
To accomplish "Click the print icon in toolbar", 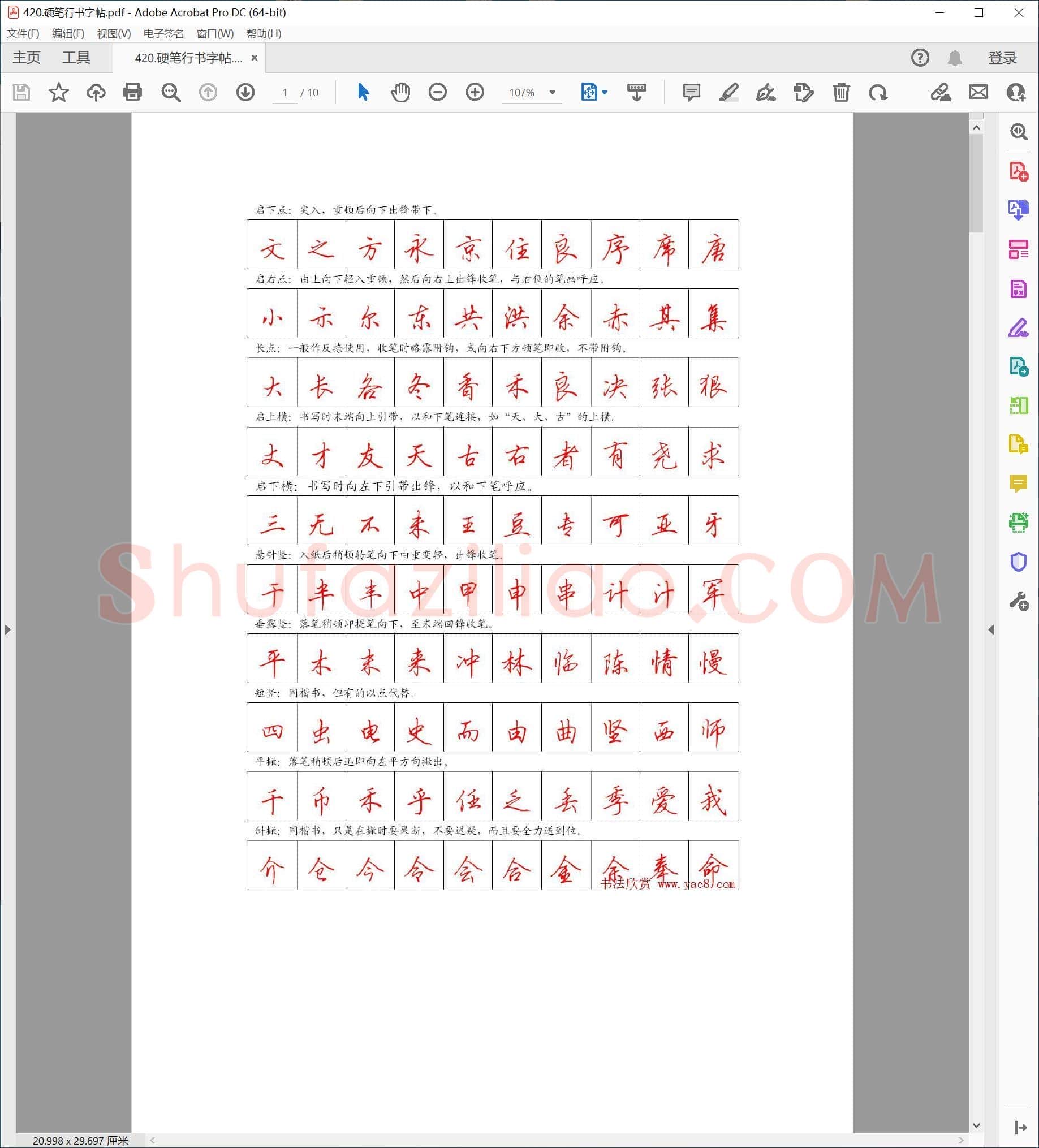I will pos(133,92).
